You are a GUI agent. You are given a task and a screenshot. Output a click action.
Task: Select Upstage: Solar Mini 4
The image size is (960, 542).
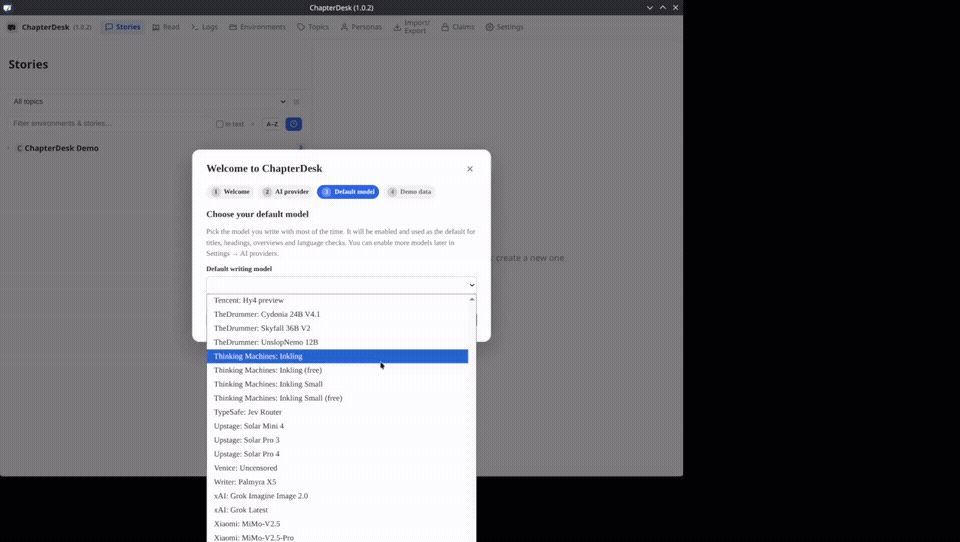point(337,426)
